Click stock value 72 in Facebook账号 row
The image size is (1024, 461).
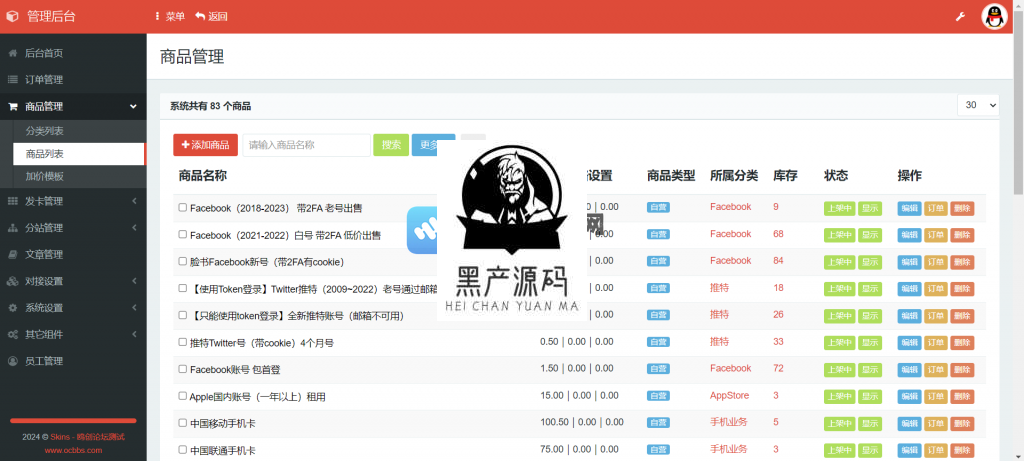(778, 368)
